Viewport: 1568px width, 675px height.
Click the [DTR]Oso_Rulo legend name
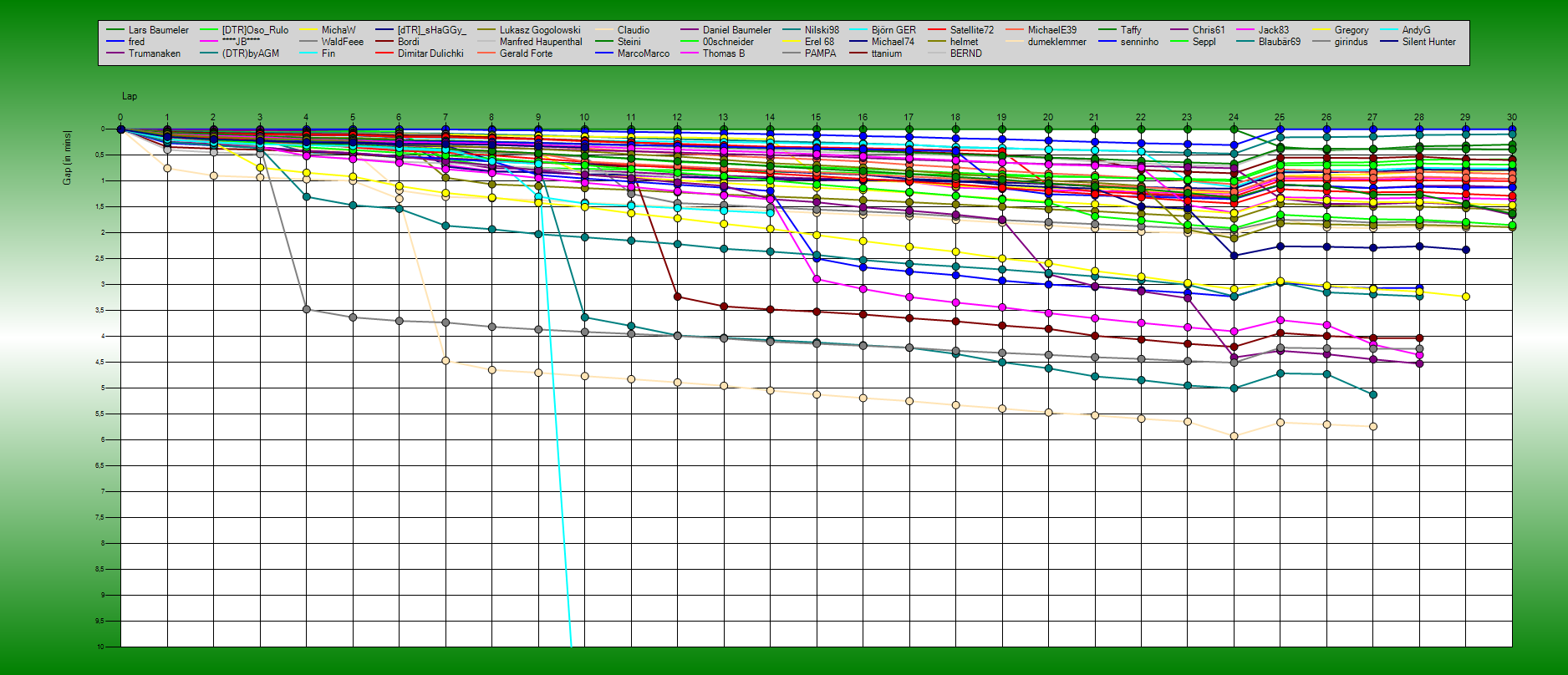tap(255, 30)
